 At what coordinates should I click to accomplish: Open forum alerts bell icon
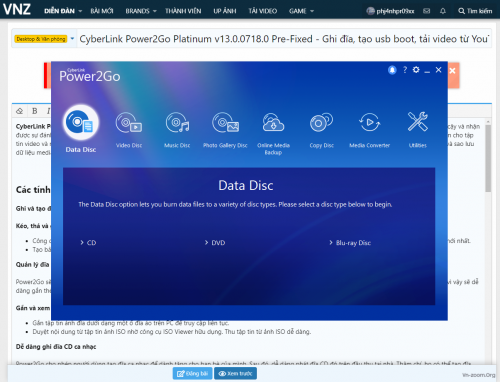tap(443, 11)
